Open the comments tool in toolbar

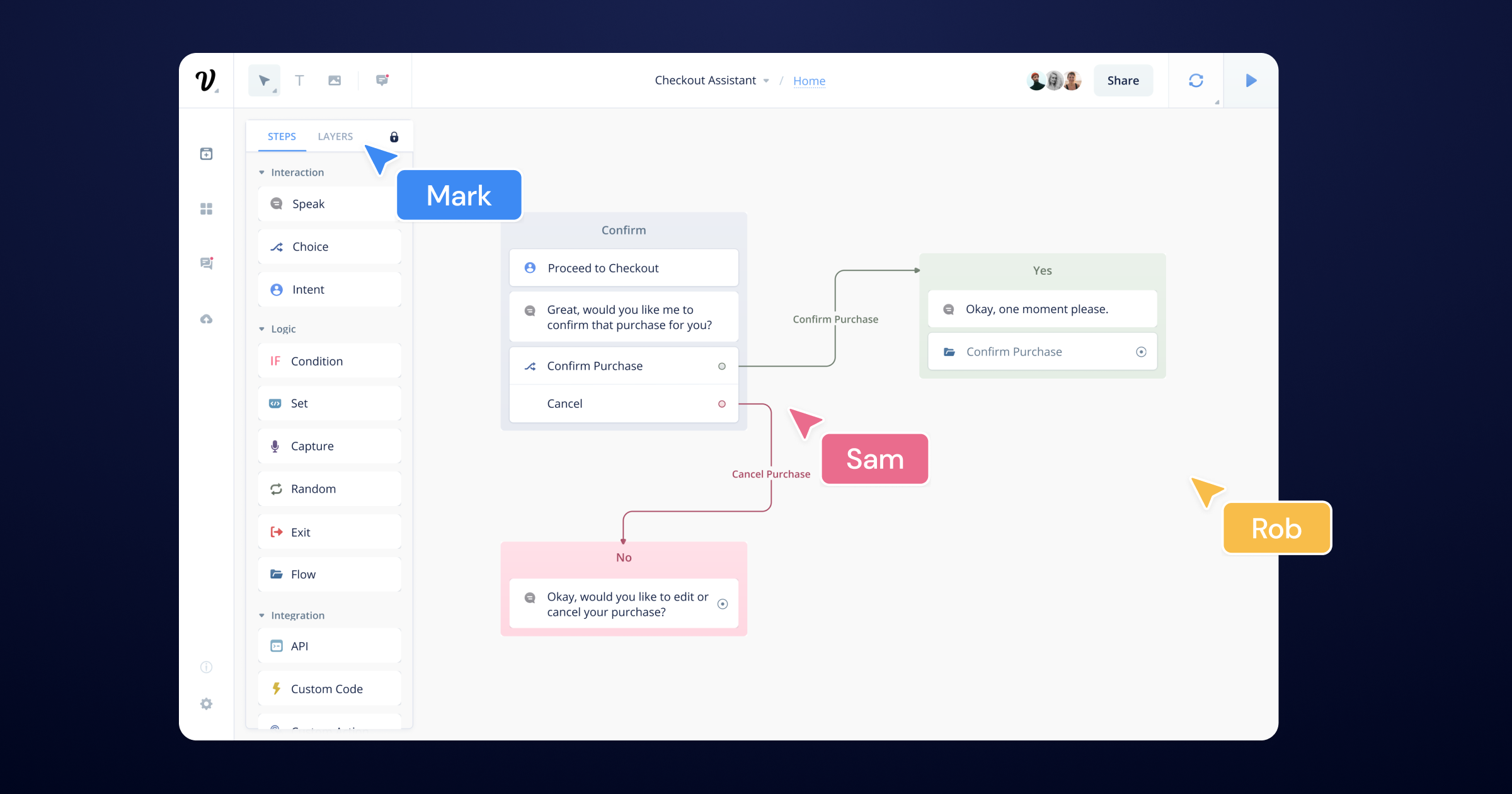(x=382, y=80)
